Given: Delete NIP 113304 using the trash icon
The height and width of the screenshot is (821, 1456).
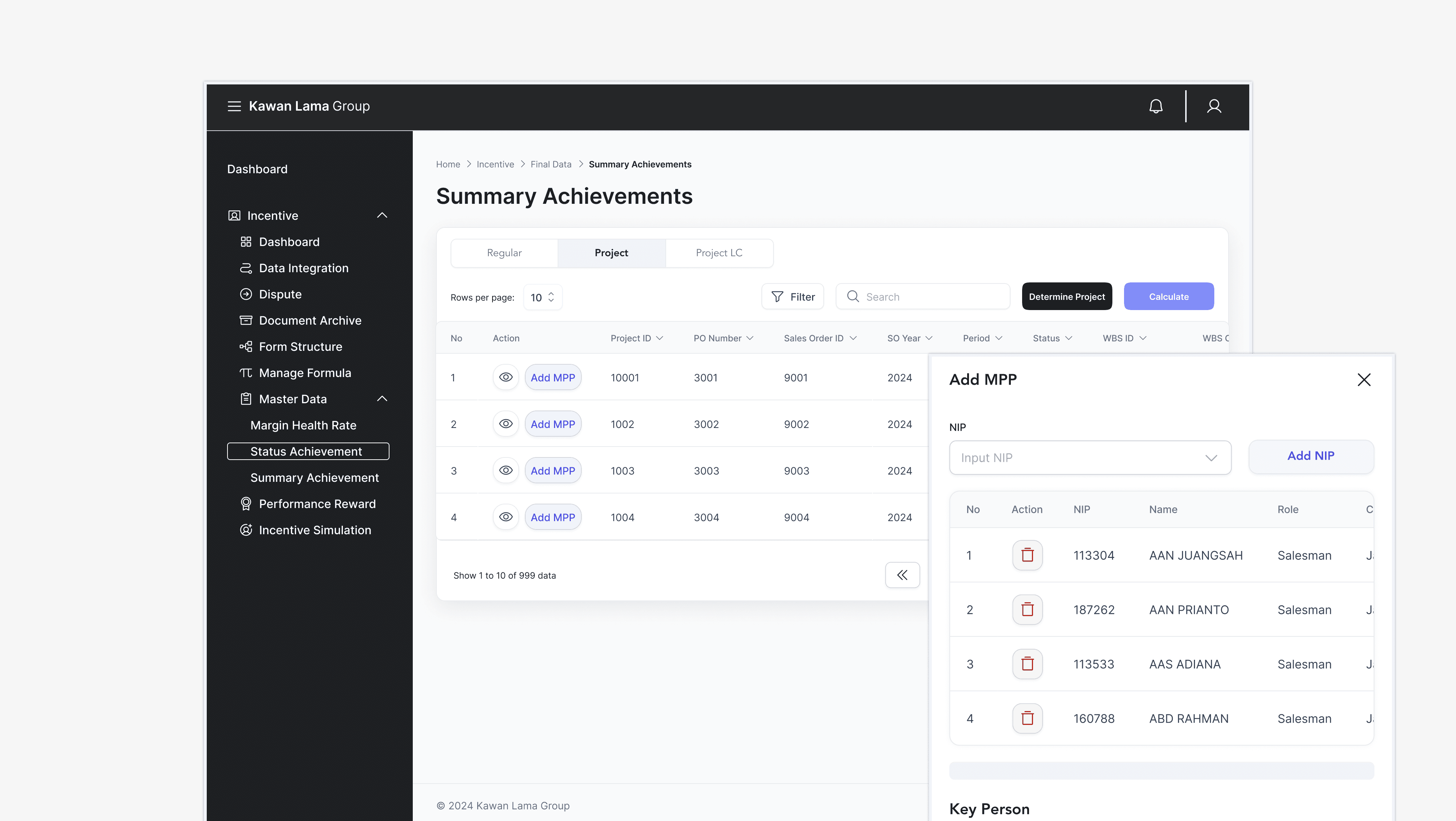Looking at the screenshot, I should [1027, 555].
